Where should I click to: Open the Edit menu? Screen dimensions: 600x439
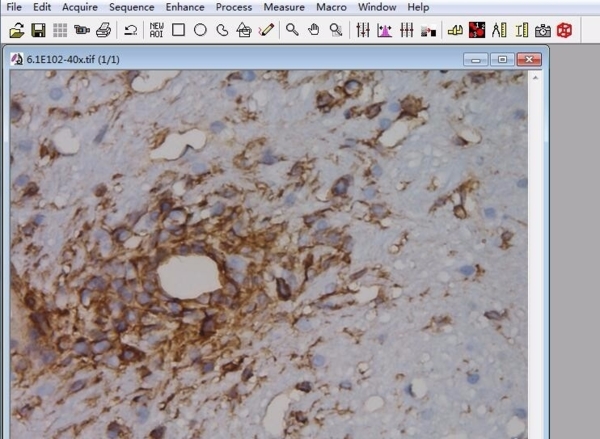(42, 7)
